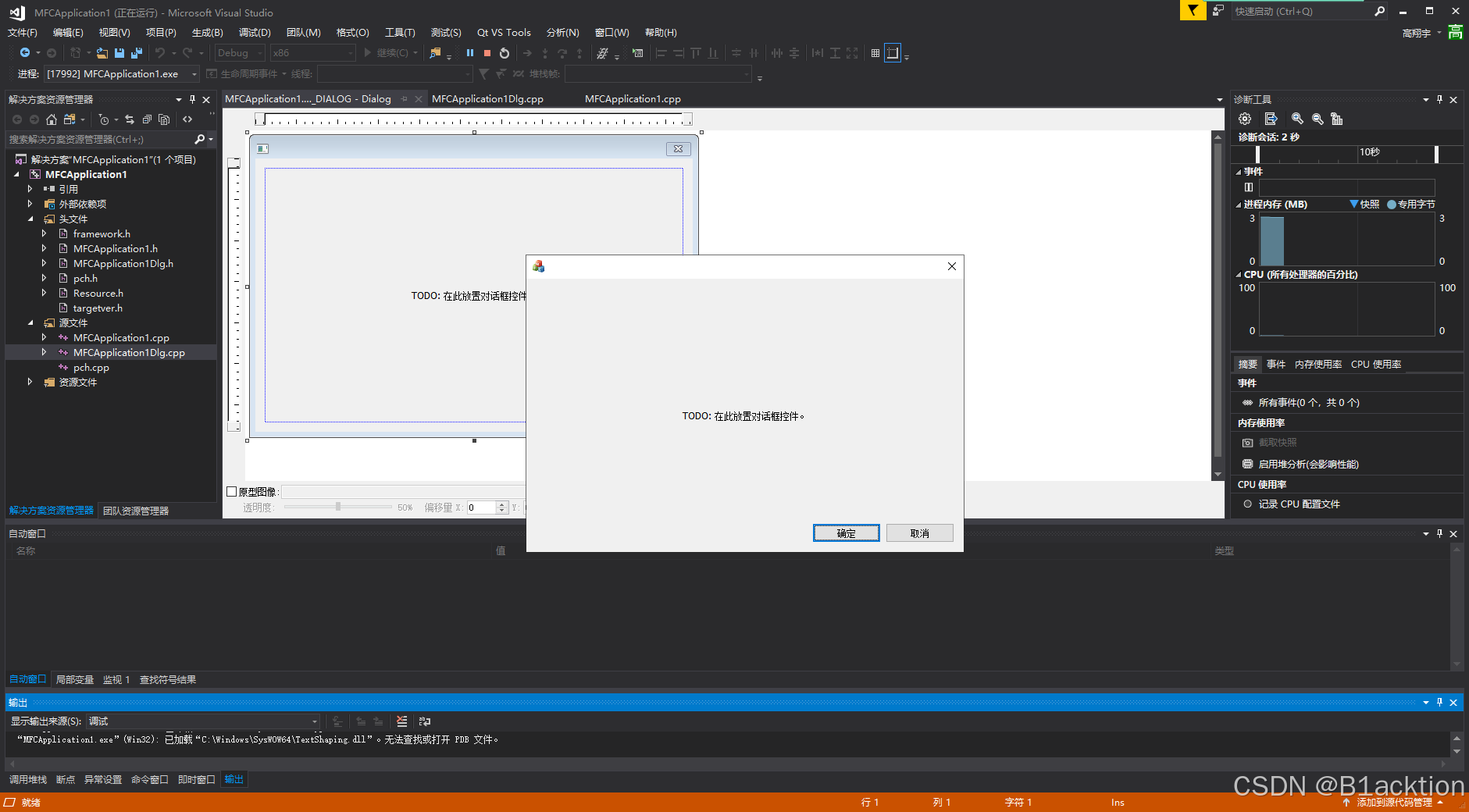
Task: Click the Home icon in Solution Explorer
Action: click(x=52, y=119)
